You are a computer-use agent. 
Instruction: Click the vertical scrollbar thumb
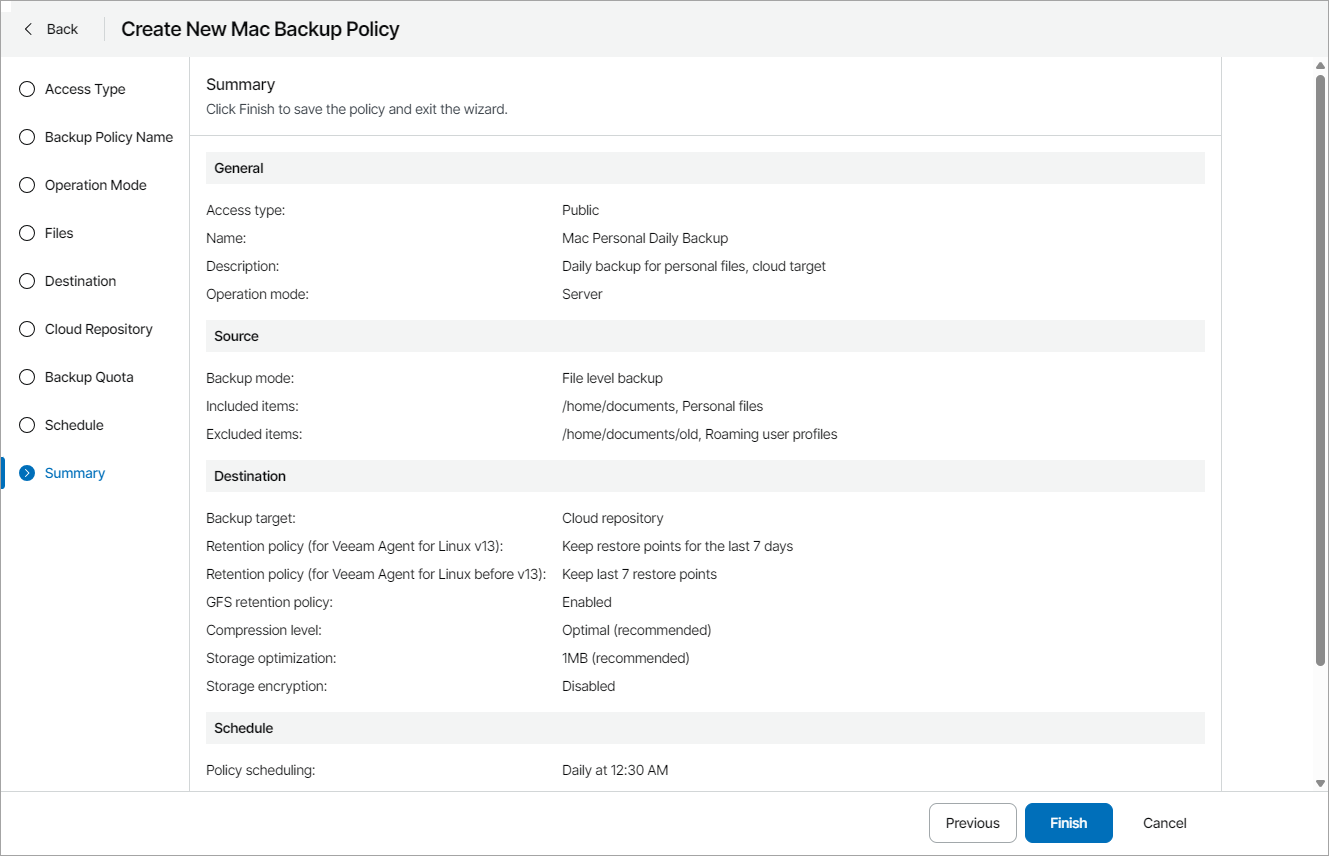tap(1320, 370)
